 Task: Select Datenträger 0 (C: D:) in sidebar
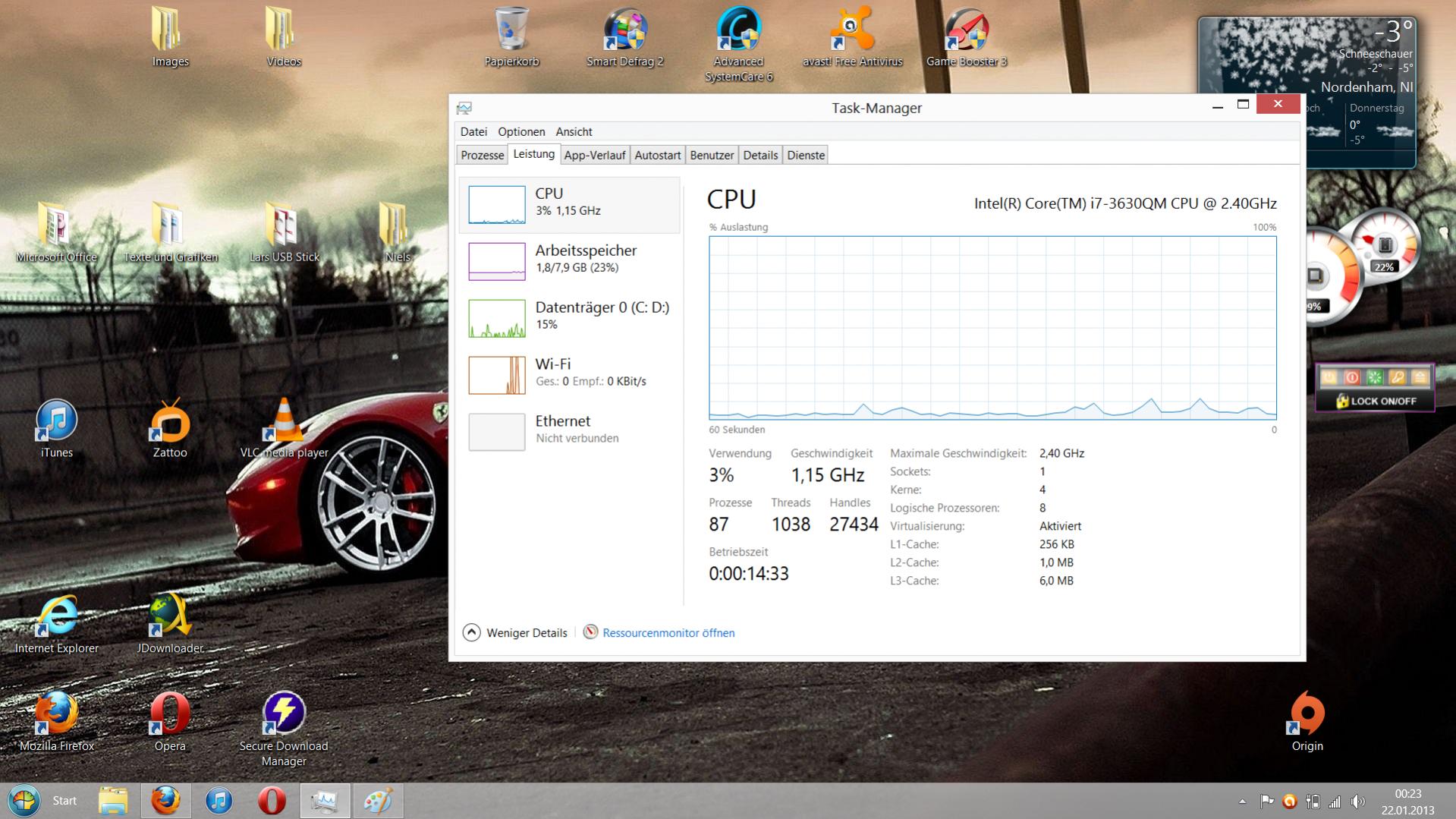570,318
